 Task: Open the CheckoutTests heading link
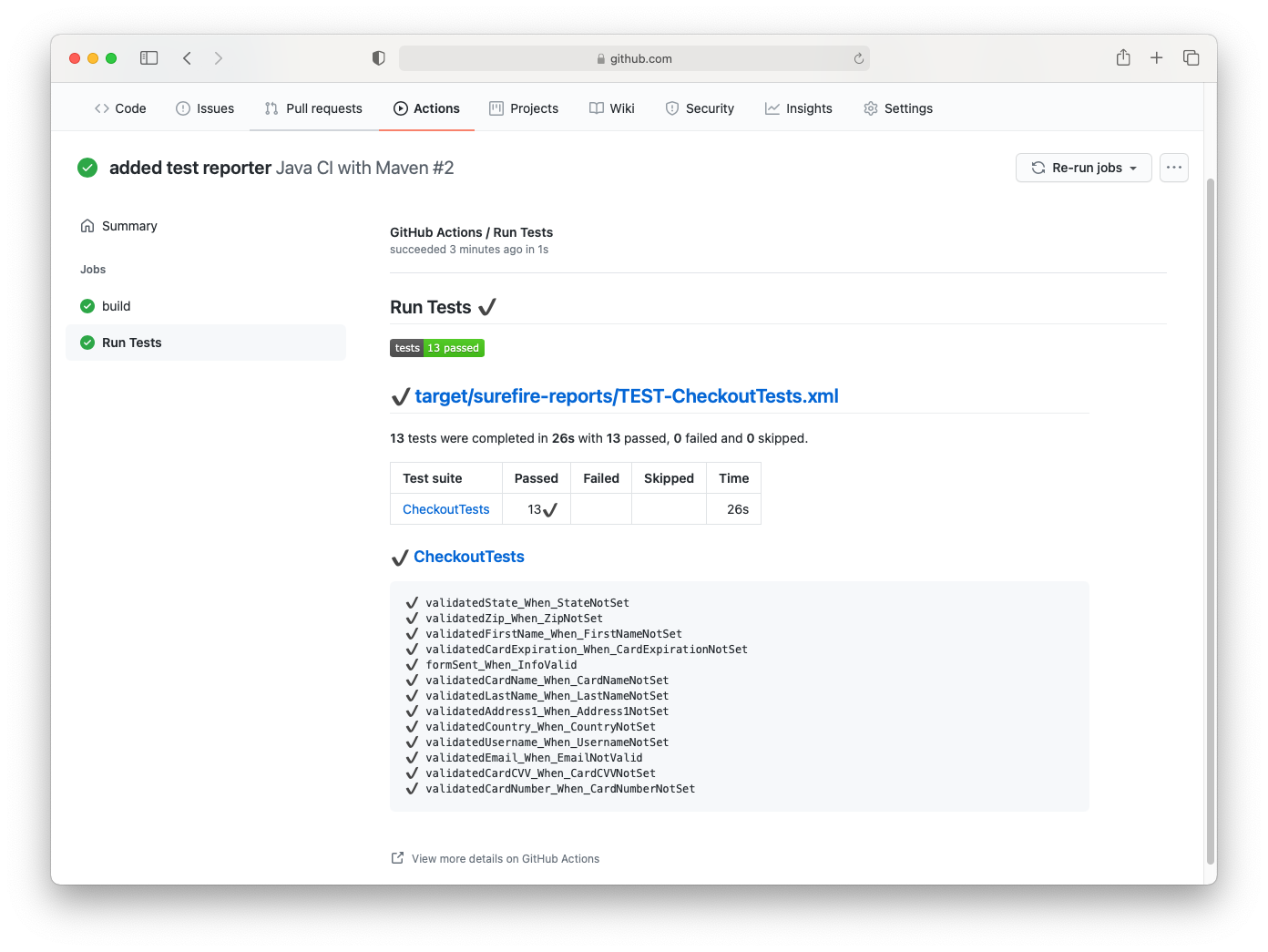point(469,557)
